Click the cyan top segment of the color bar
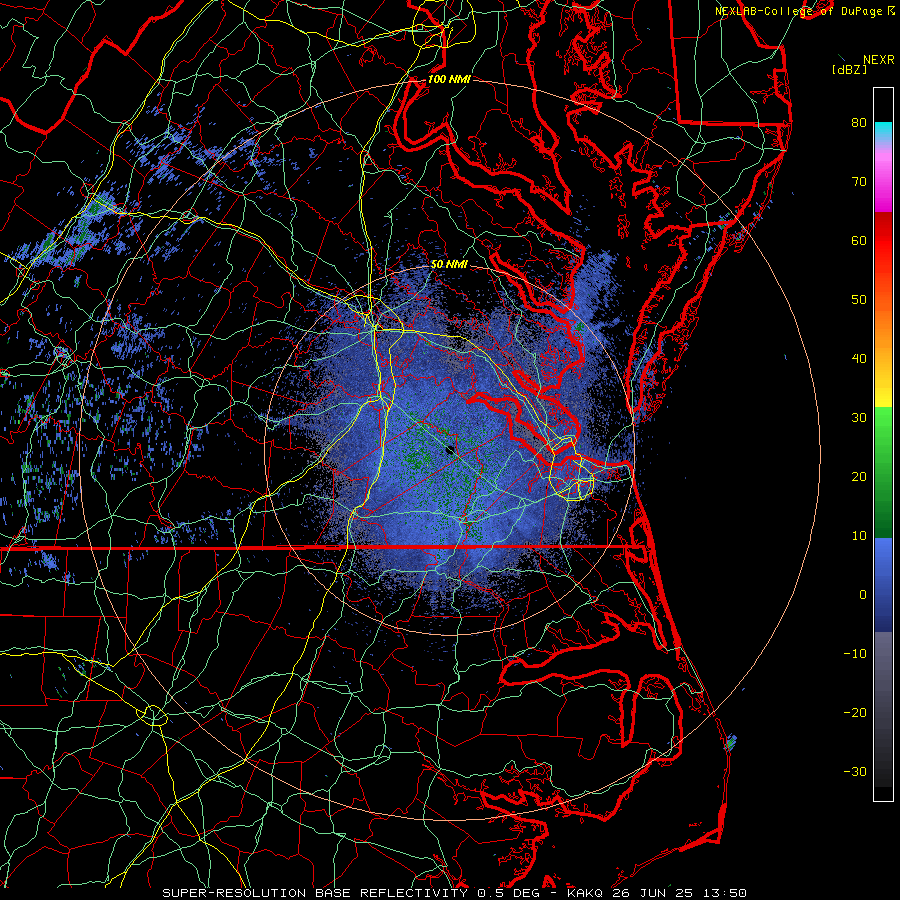 (883, 132)
